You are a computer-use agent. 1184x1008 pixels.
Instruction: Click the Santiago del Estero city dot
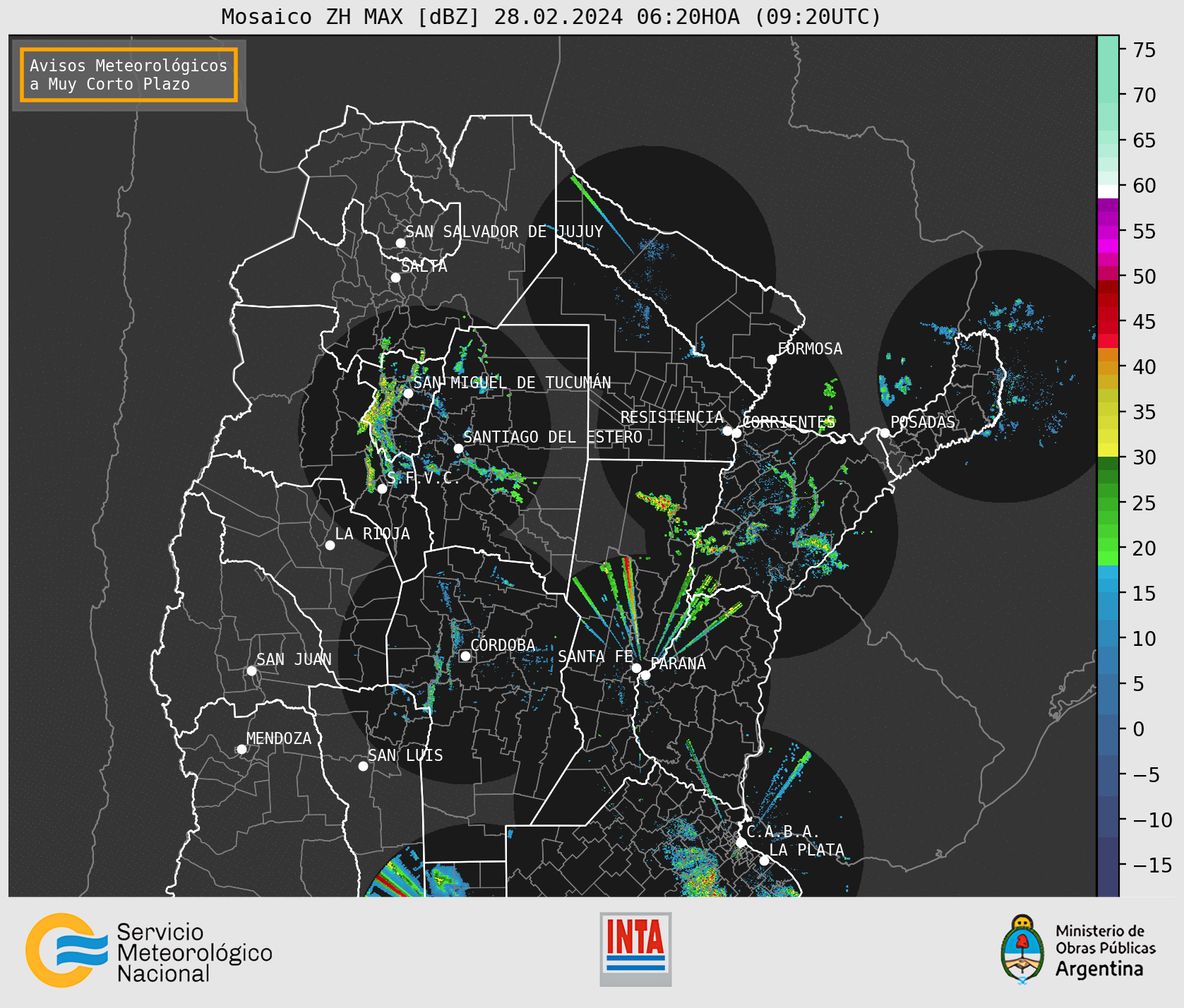coord(458,448)
